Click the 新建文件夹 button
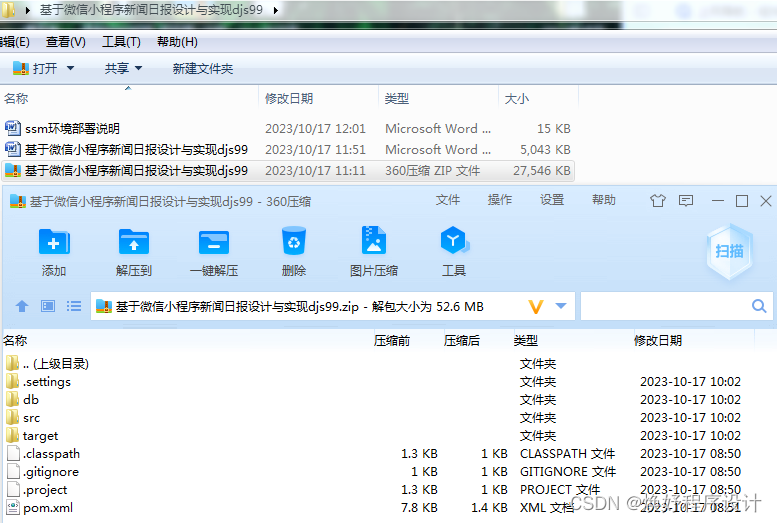This screenshot has height=523, width=777. pos(203,68)
